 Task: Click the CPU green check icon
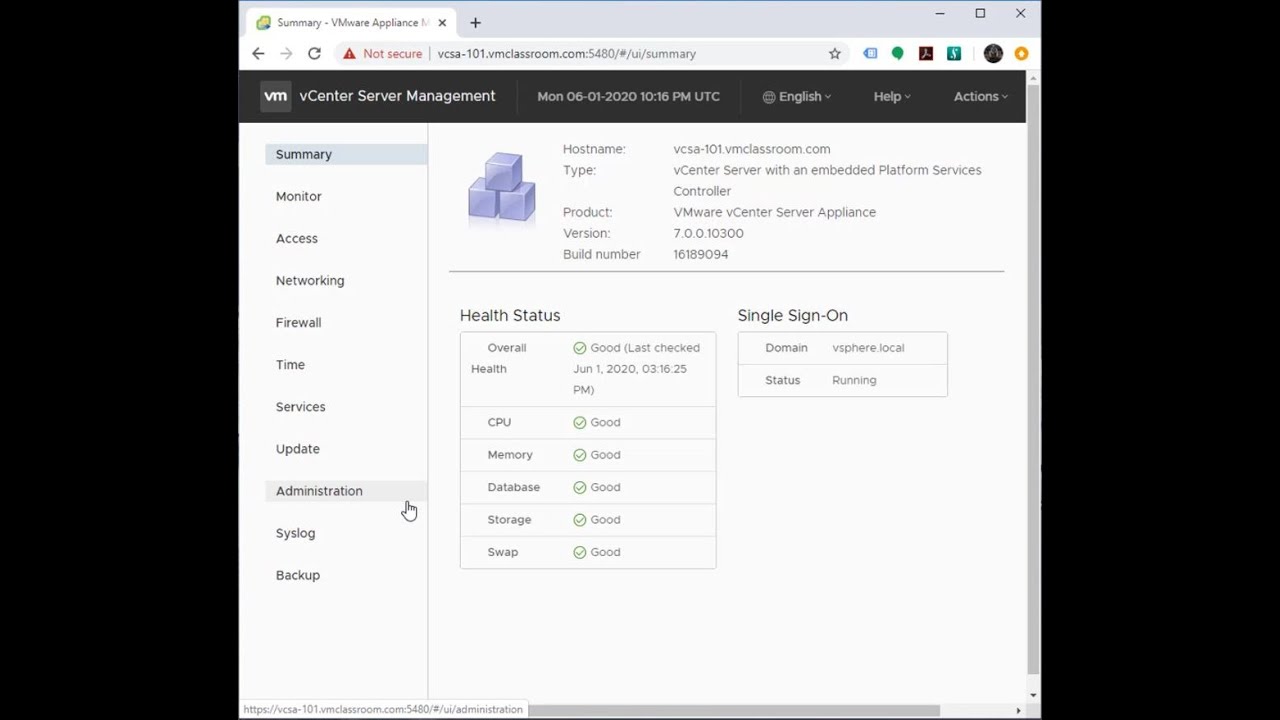tap(580, 422)
